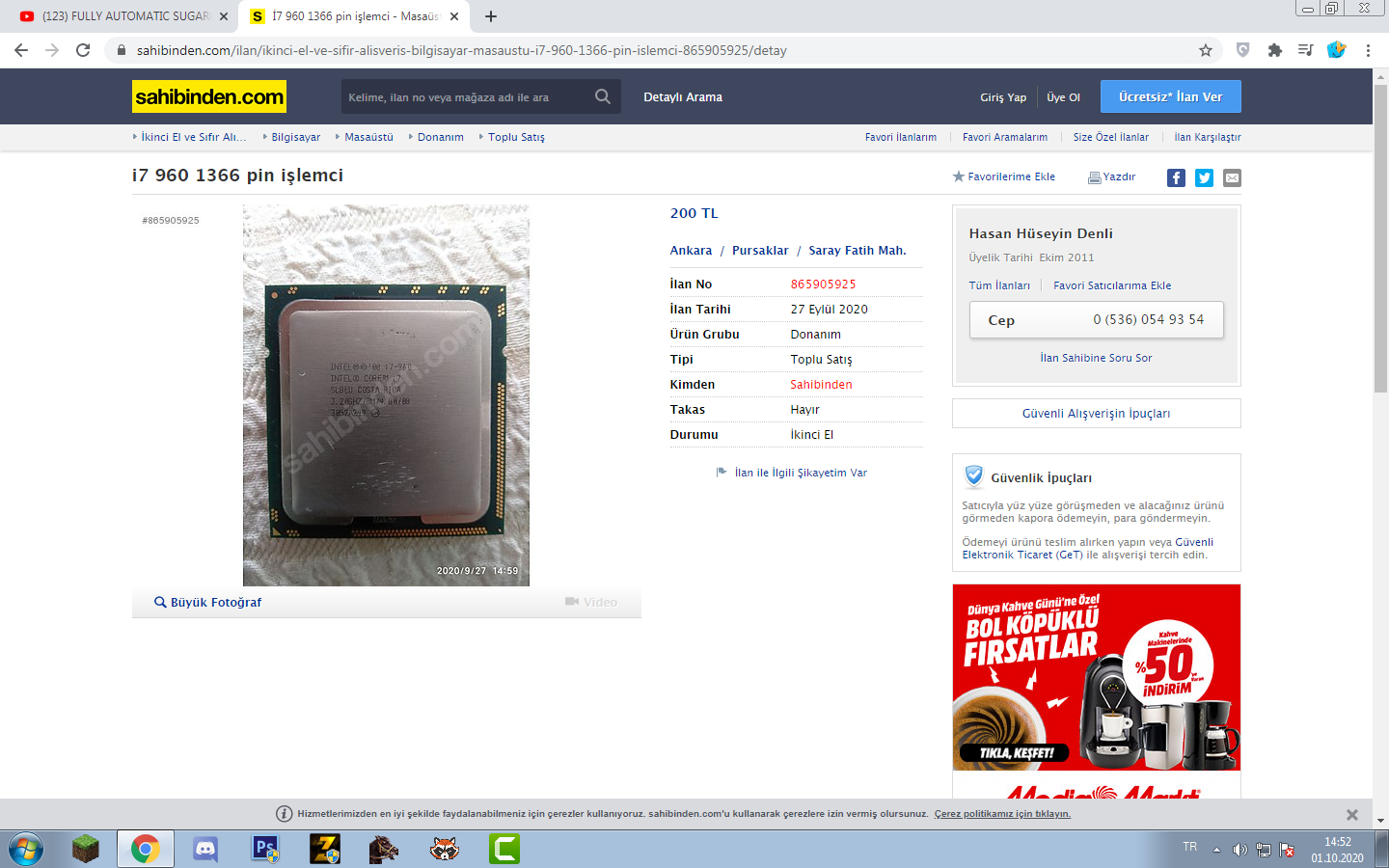Click the browser address bar
This screenshot has width=1389, height=868.
[656, 50]
